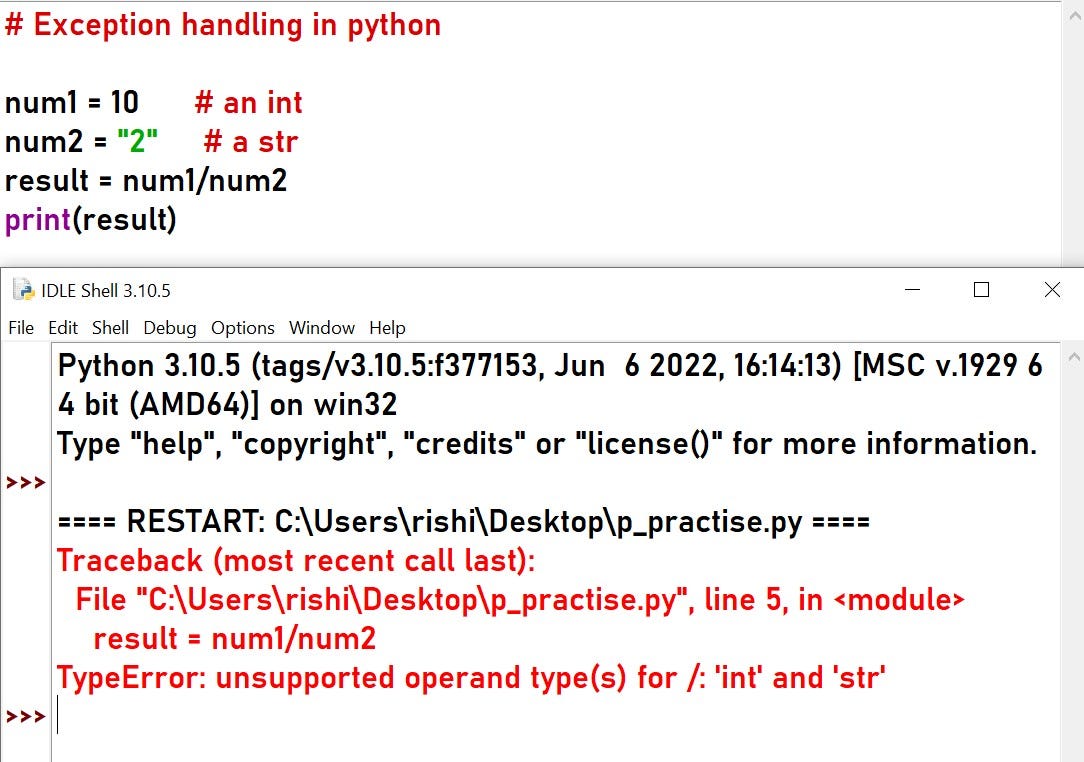Select the TypeError message line
Viewport: 1084px width, 762px height.
(x=470, y=677)
